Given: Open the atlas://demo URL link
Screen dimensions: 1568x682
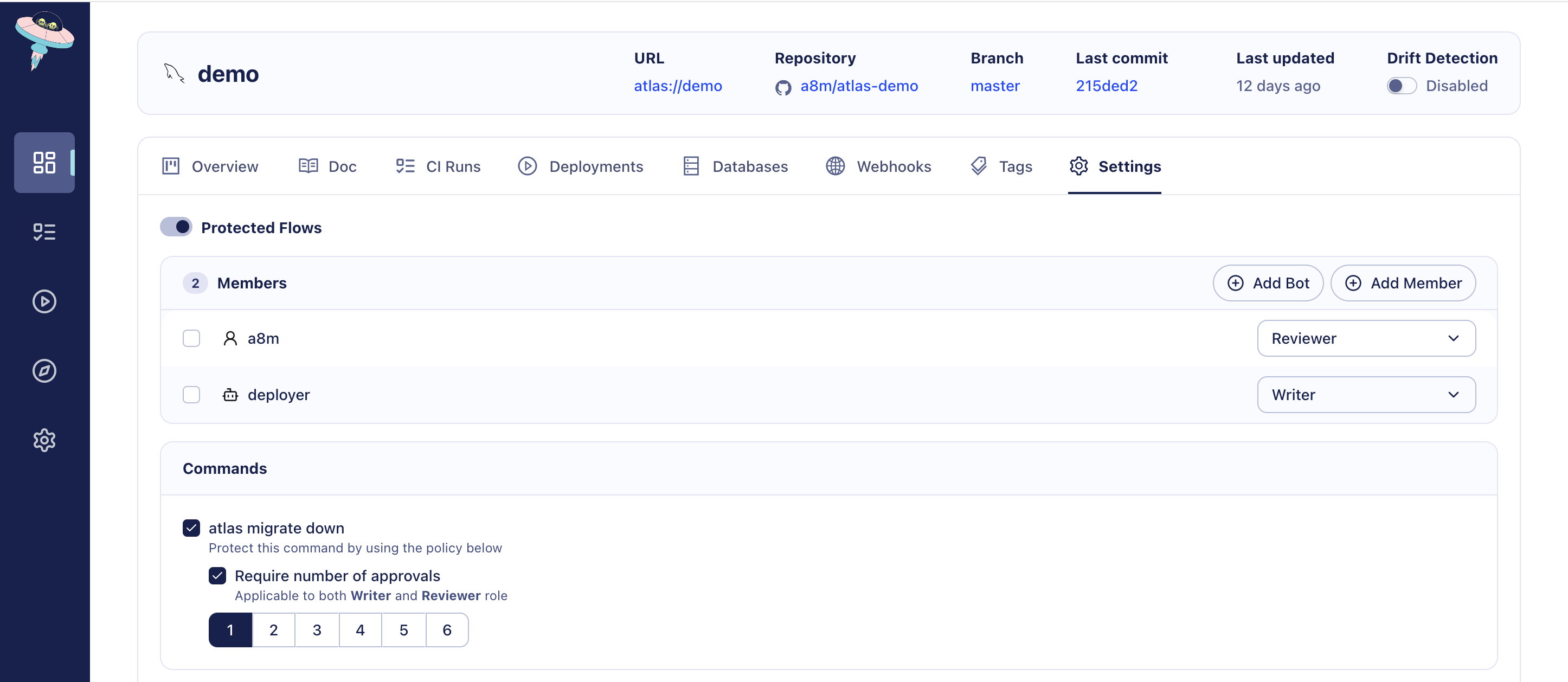Looking at the screenshot, I should (678, 86).
